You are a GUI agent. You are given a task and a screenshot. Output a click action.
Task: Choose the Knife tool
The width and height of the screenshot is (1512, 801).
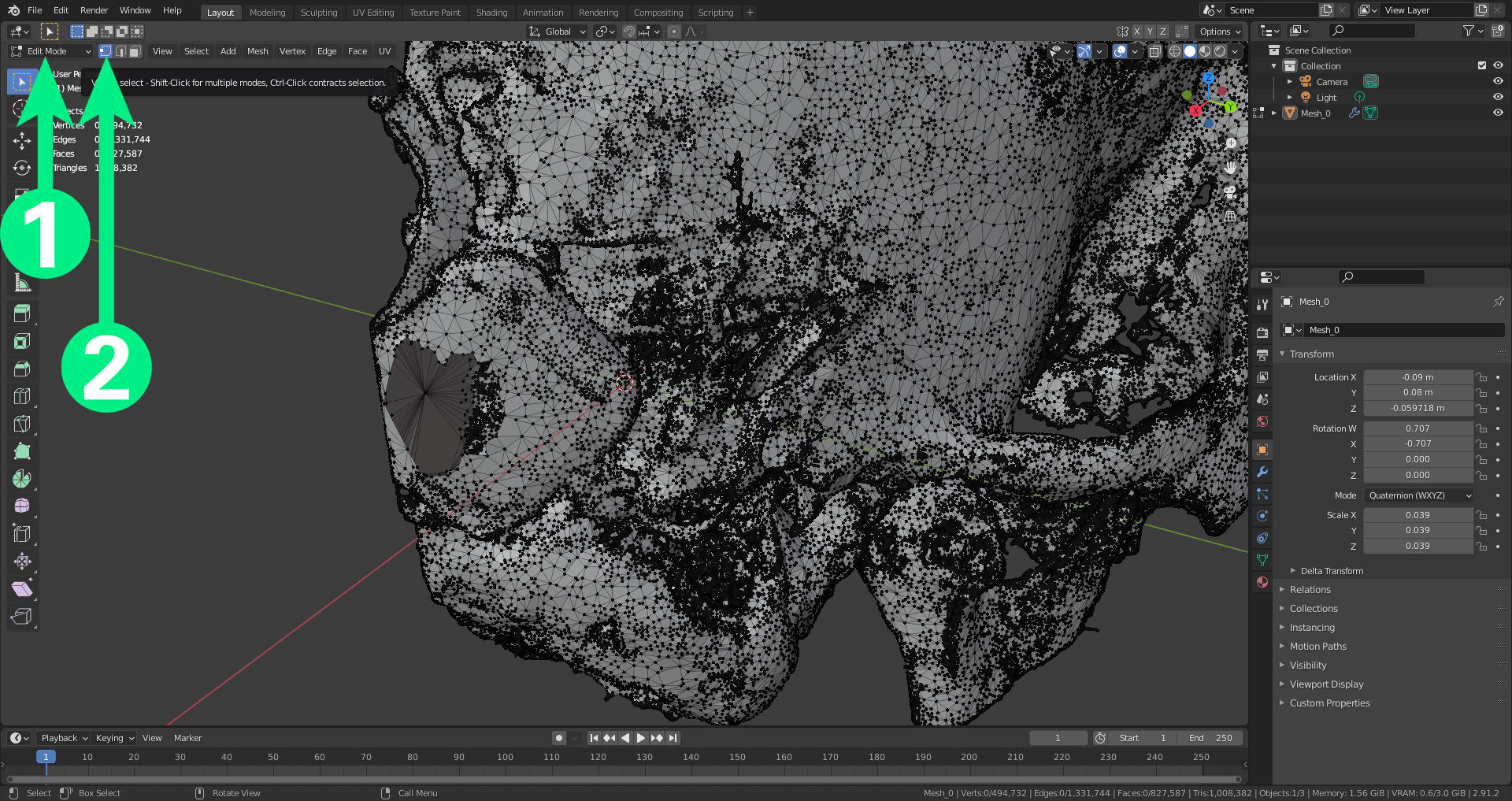pyautogui.click(x=22, y=424)
